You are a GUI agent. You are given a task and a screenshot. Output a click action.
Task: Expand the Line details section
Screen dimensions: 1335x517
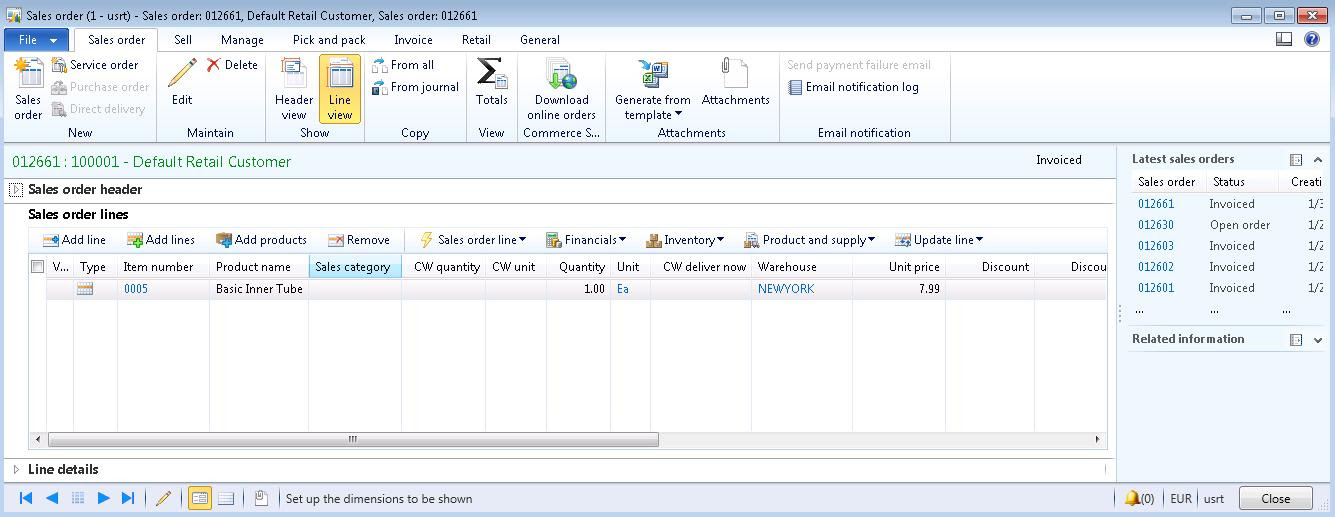point(16,469)
